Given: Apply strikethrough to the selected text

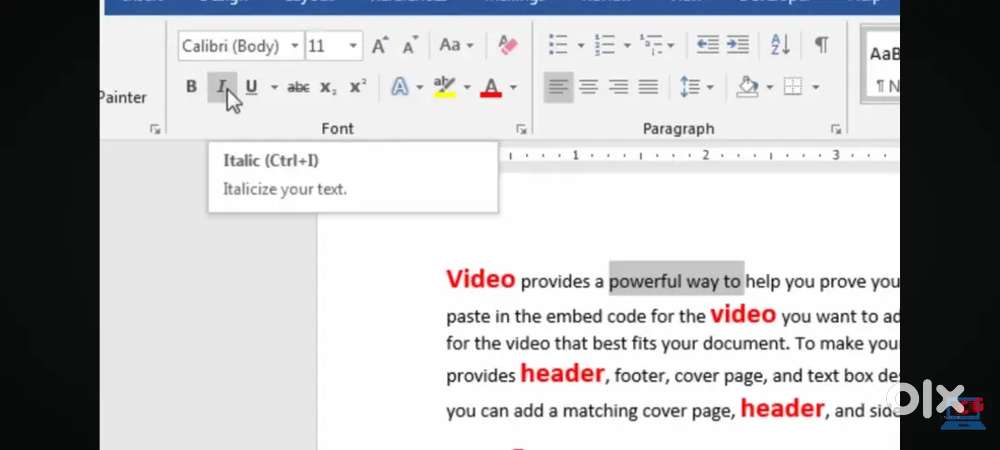Looking at the screenshot, I should pos(298,88).
